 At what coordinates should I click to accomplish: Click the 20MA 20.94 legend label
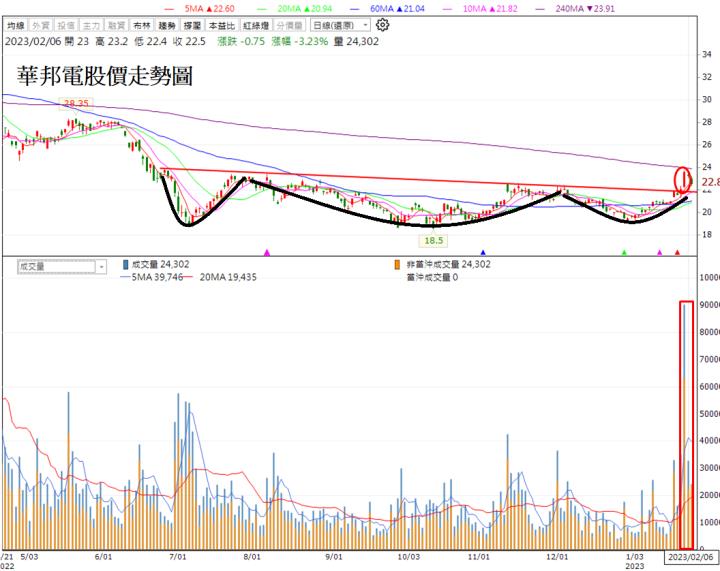[304, 8]
